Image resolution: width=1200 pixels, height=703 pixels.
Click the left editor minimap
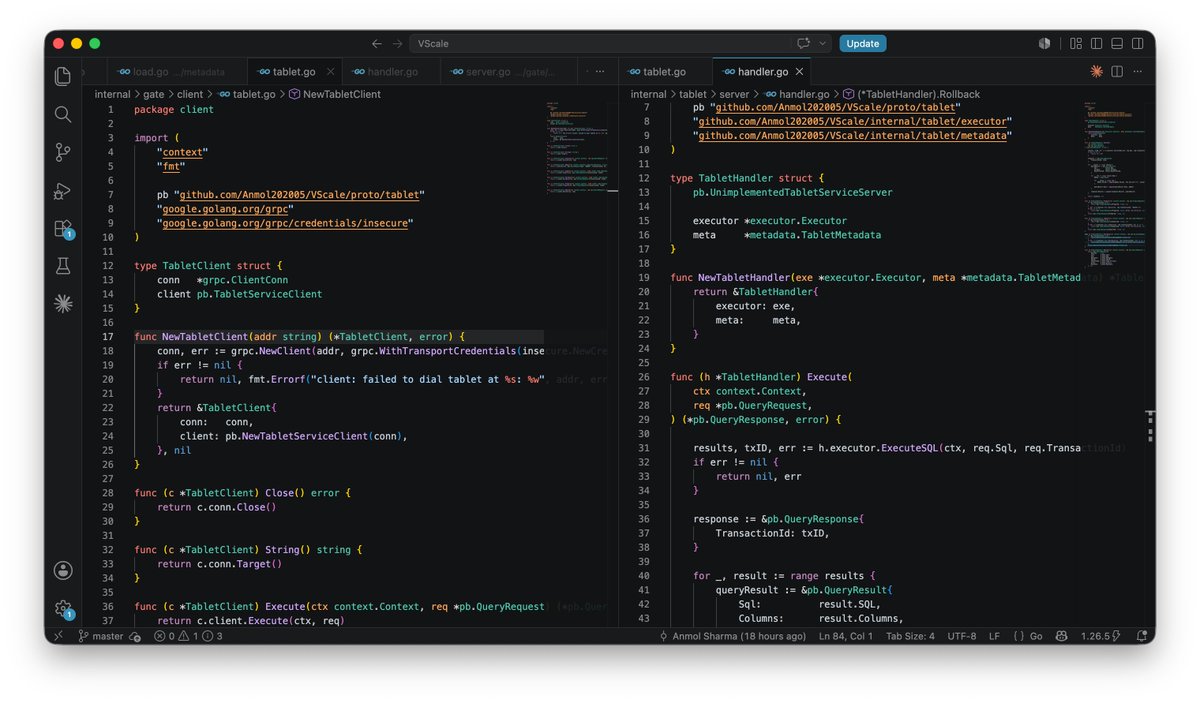click(578, 148)
